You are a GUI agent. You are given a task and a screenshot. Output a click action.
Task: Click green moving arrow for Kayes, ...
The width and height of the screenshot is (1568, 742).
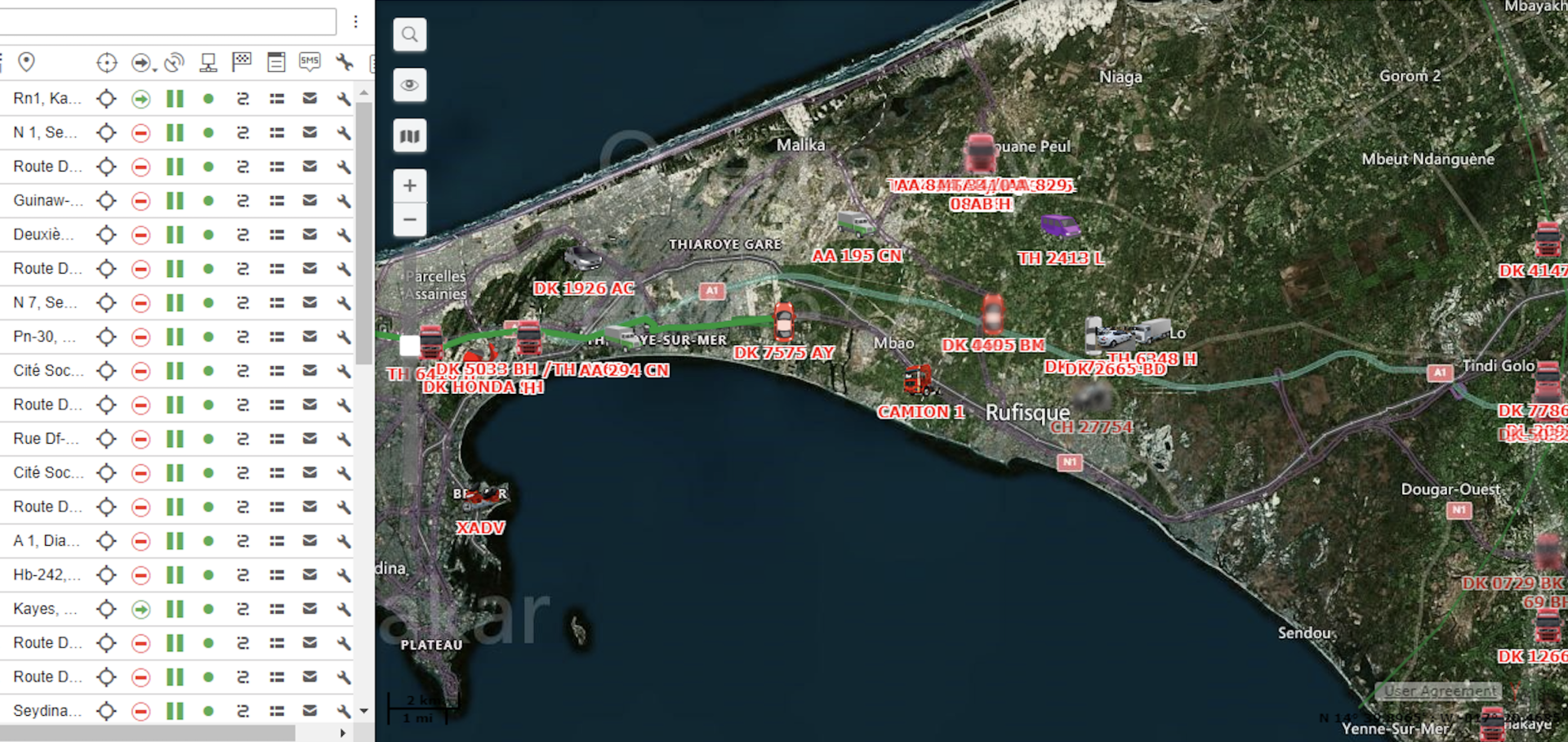[x=140, y=610]
